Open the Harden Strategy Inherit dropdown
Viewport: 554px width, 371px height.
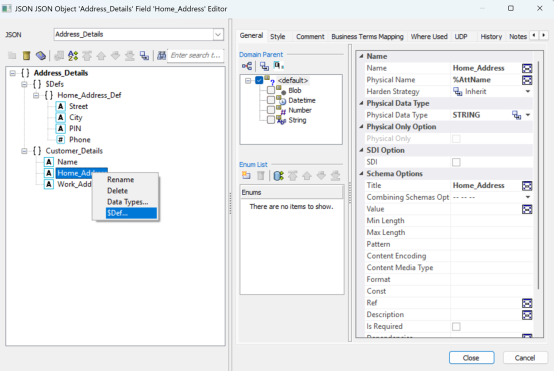[528, 92]
